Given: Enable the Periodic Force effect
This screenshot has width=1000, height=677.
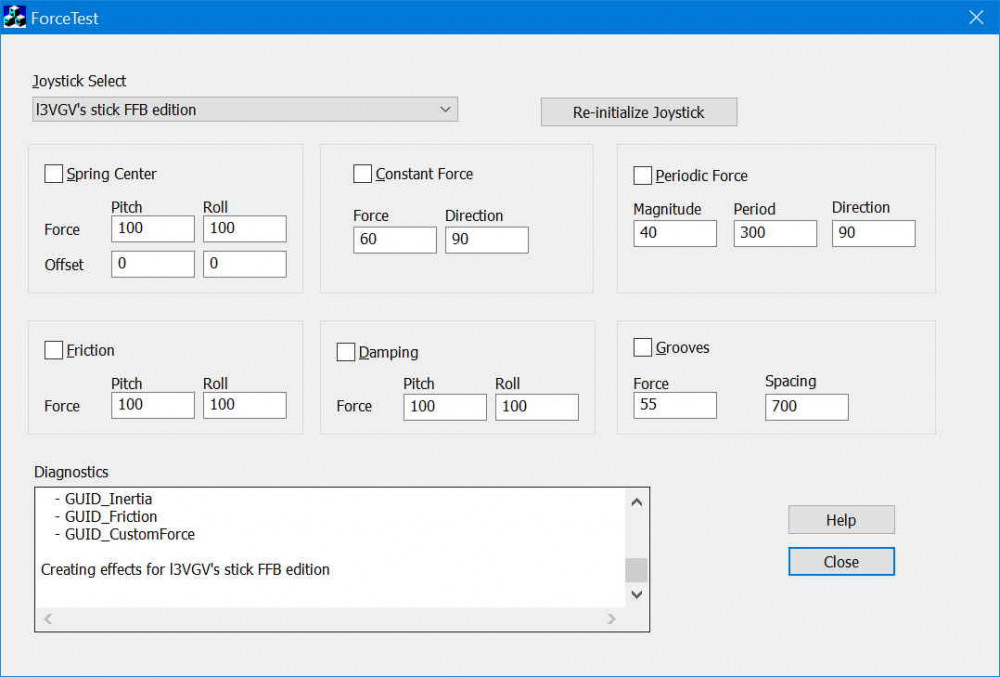Looking at the screenshot, I should pyautogui.click(x=643, y=176).
